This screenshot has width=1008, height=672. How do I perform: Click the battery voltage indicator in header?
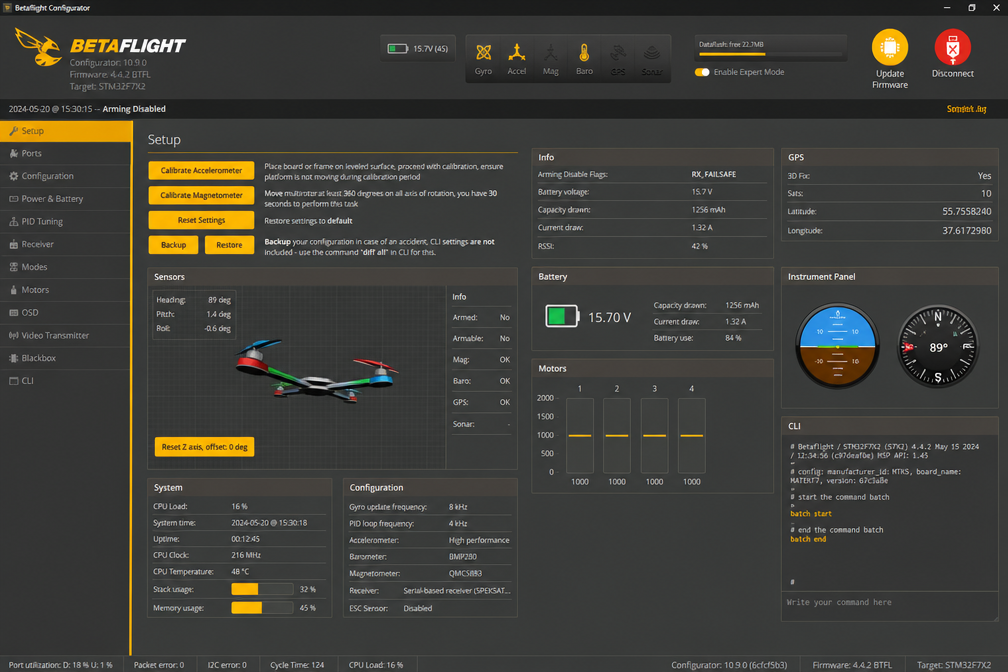418,48
